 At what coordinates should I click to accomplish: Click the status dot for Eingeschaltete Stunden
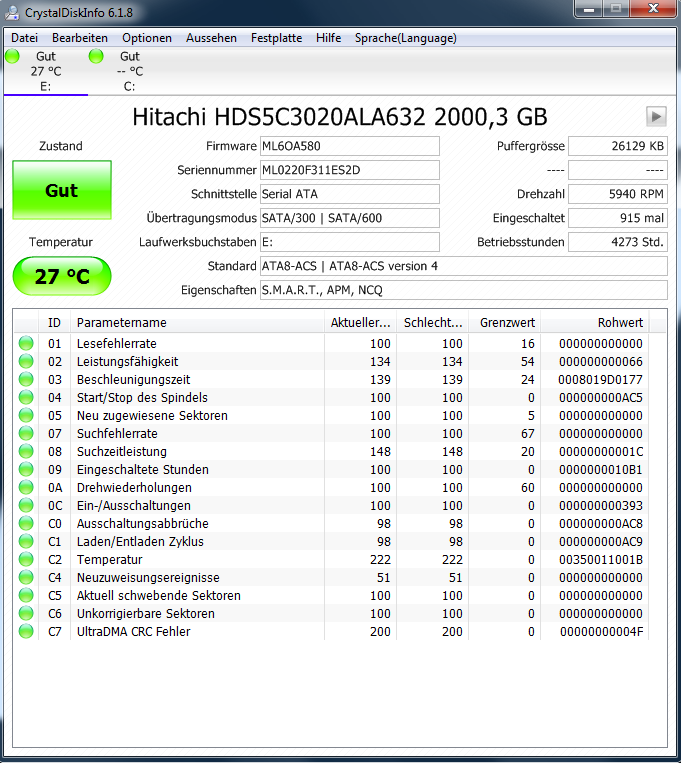pyautogui.click(x=26, y=470)
